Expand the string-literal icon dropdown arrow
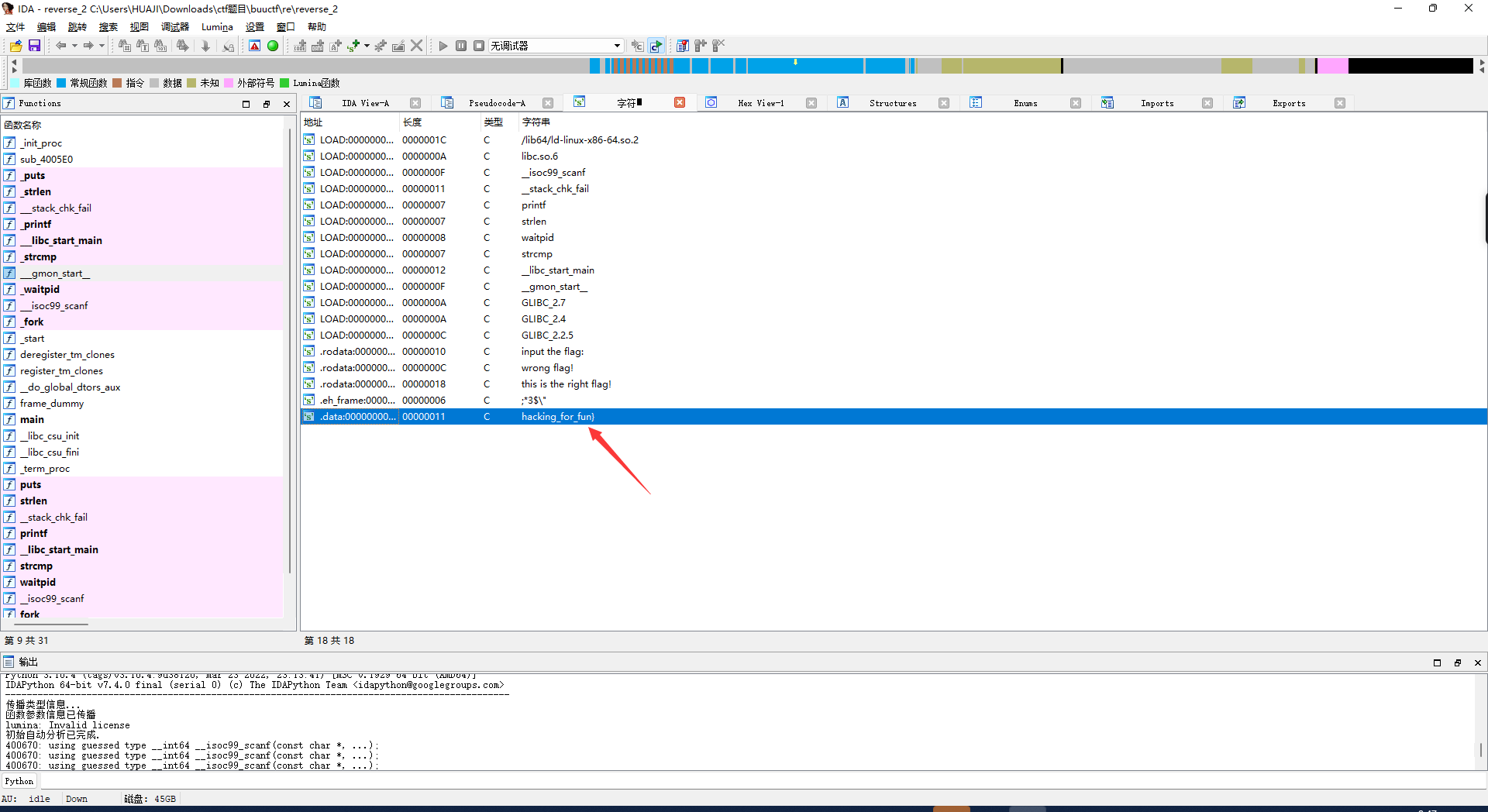The height and width of the screenshot is (812, 1488). click(367, 46)
